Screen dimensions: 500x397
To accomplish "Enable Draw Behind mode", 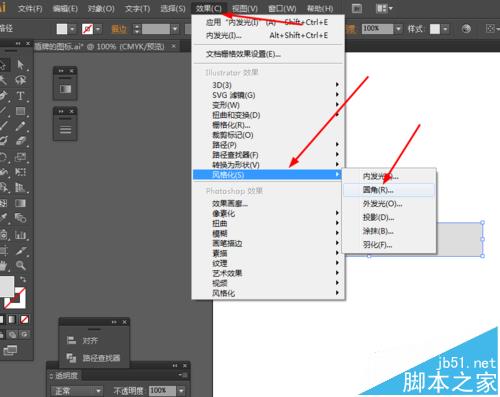I will [x=12, y=334].
